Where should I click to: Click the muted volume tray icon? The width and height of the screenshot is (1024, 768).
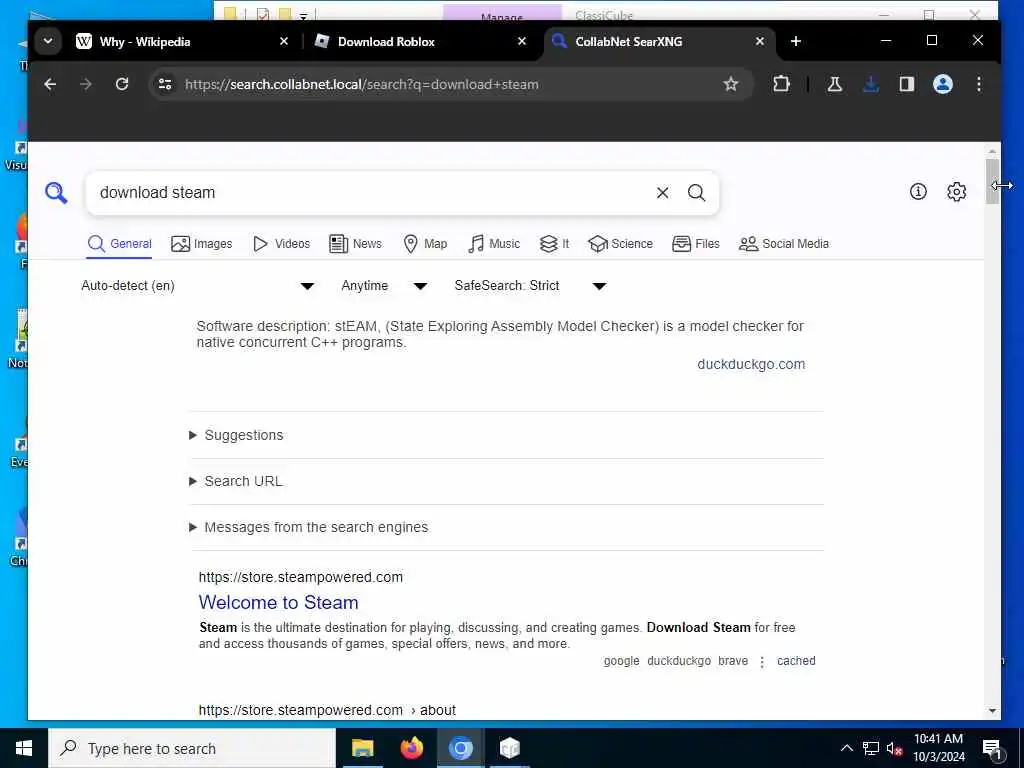coord(895,748)
